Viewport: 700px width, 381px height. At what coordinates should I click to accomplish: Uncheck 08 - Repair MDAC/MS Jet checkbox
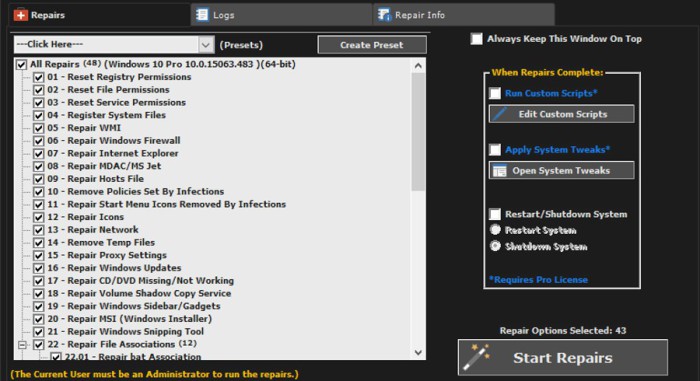point(39,166)
